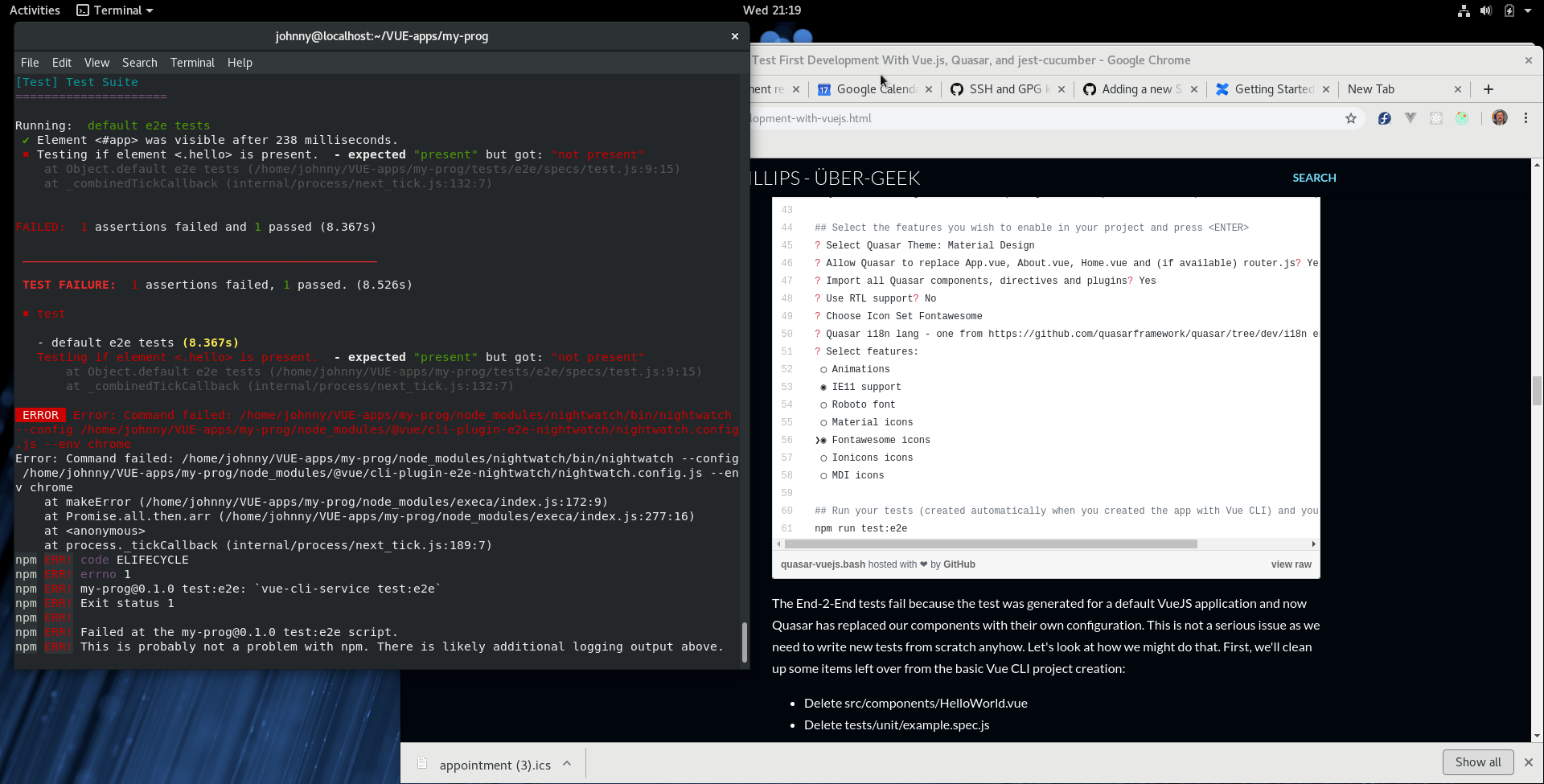Expand the system menu arrow in top bar
Viewport: 1544px width, 784px height.
[x=1528, y=10]
